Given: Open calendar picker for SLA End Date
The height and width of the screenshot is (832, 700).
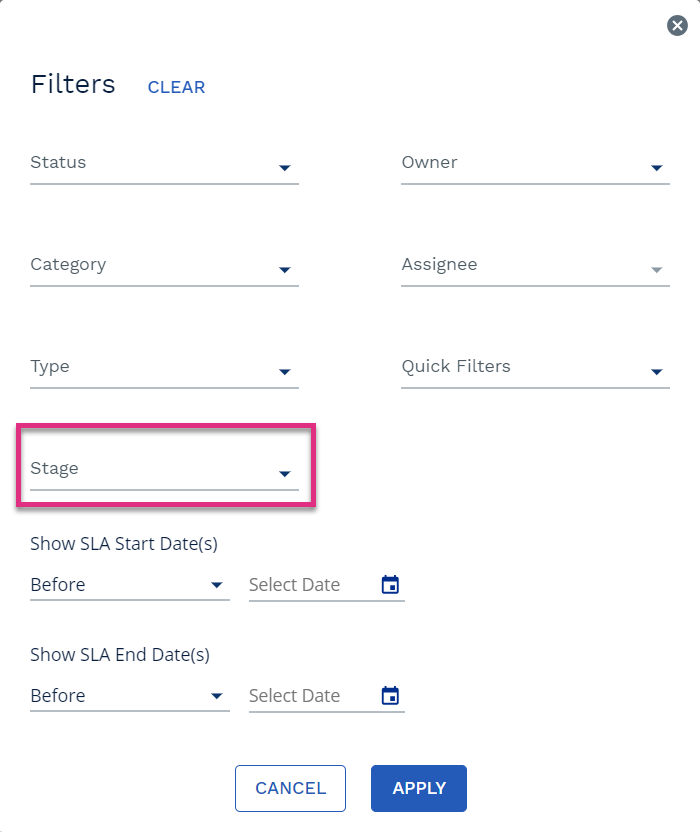Looking at the screenshot, I should point(391,695).
